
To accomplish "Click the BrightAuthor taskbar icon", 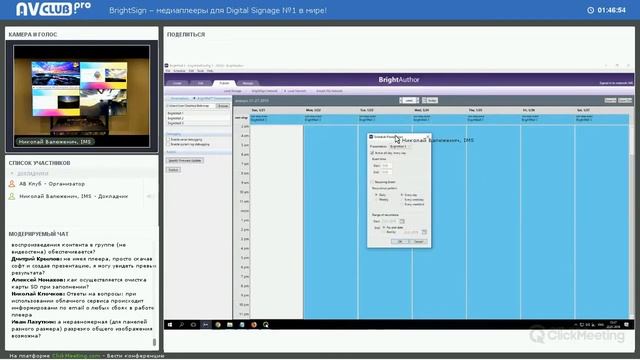I will coord(206,325).
